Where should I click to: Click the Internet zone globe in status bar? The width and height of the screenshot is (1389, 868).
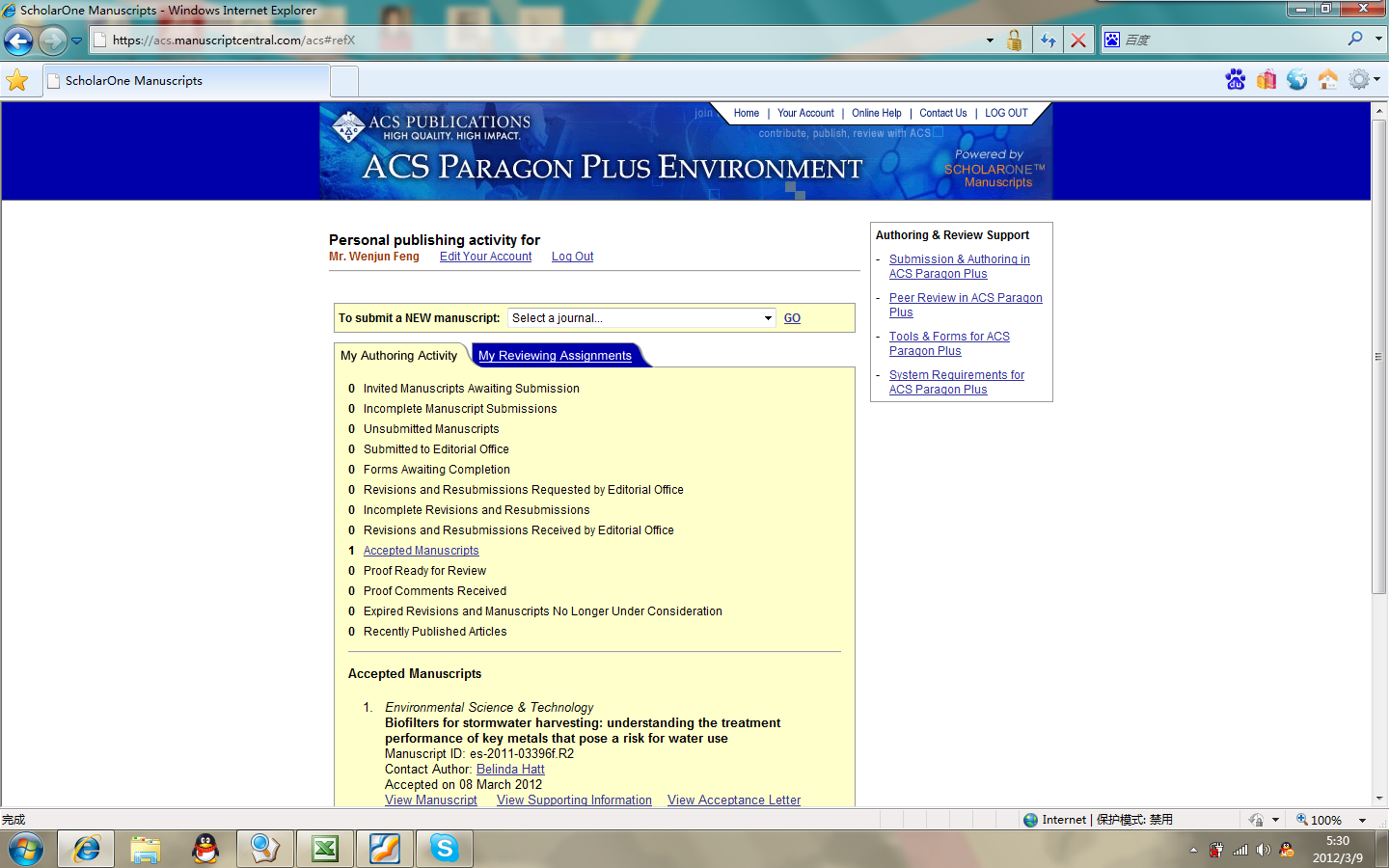1031,820
